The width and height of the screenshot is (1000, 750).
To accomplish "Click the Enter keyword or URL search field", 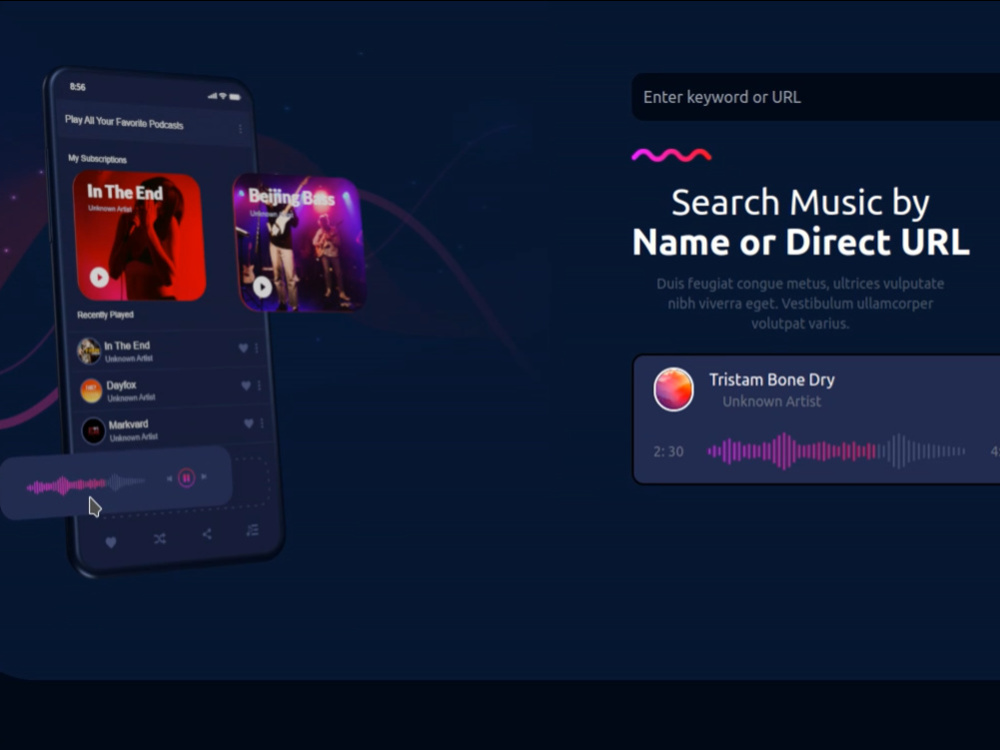I will coord(816,97).
